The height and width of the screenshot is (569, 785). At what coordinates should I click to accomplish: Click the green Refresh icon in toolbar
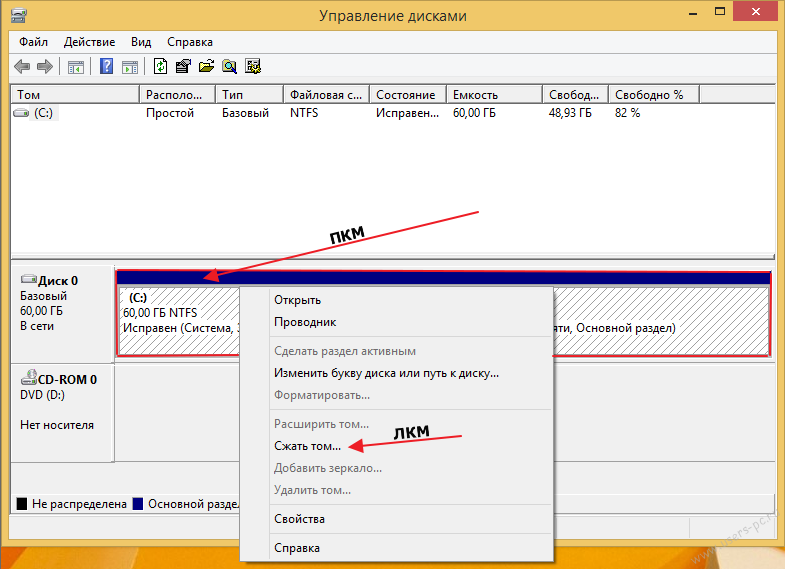pos(160,67)
